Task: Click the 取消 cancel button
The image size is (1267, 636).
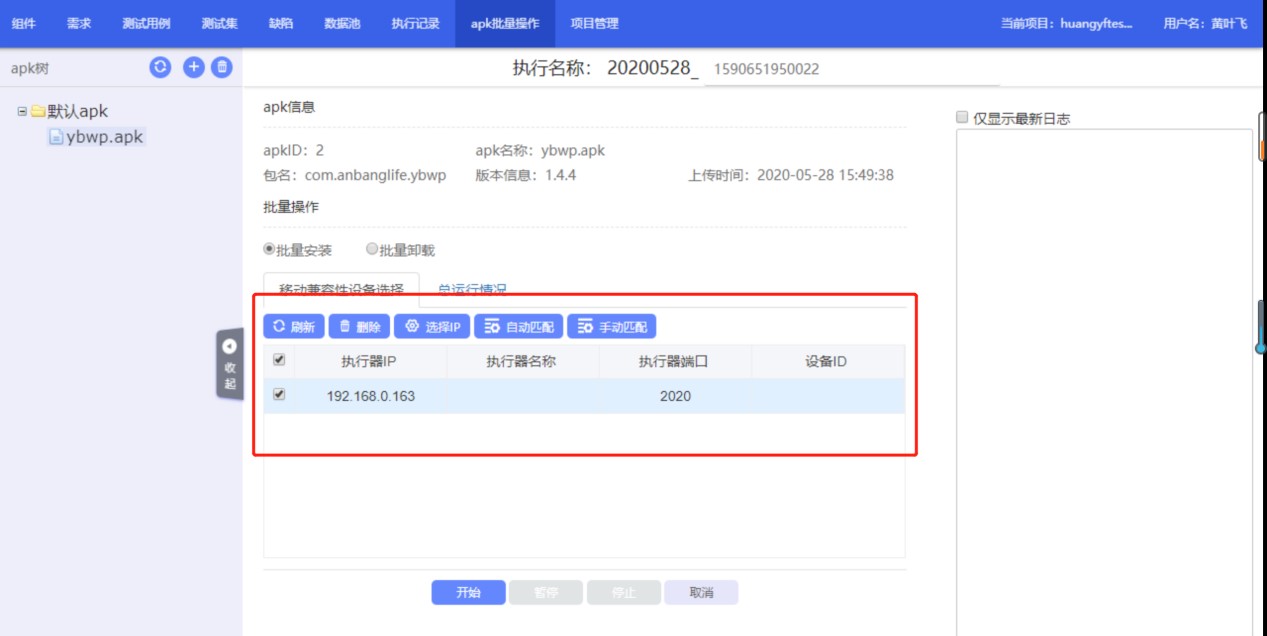Action: tap(701, 592)
